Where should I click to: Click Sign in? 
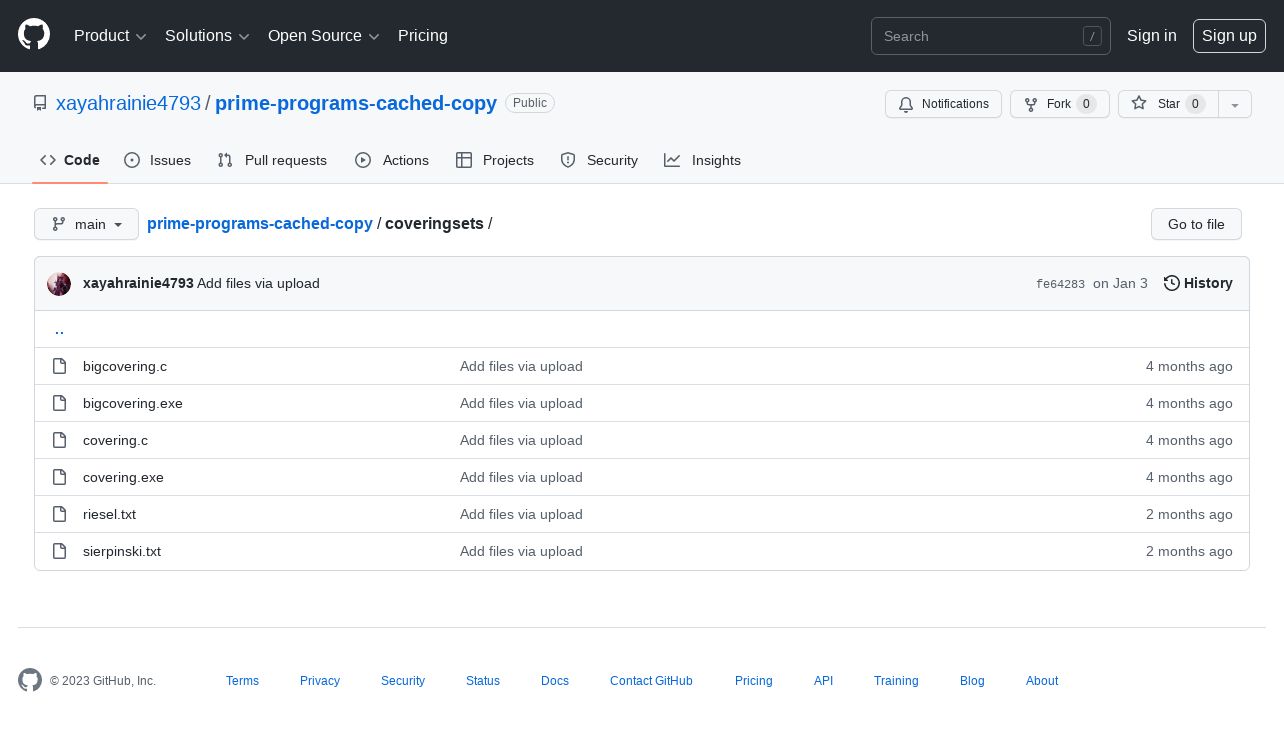click(1152, 36)
